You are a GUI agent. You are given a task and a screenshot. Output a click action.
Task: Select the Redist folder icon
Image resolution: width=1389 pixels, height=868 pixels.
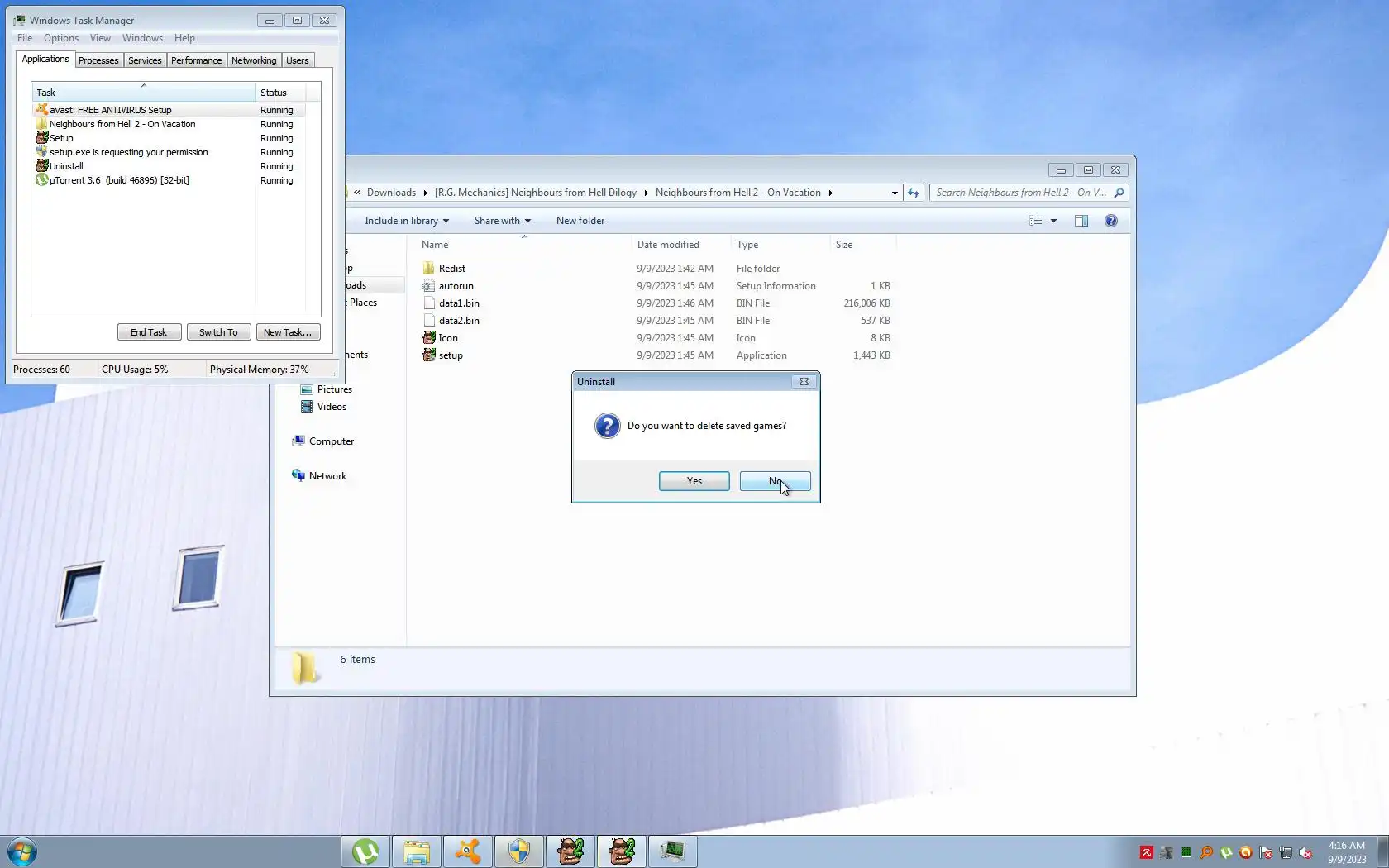[x=428, y=269]
